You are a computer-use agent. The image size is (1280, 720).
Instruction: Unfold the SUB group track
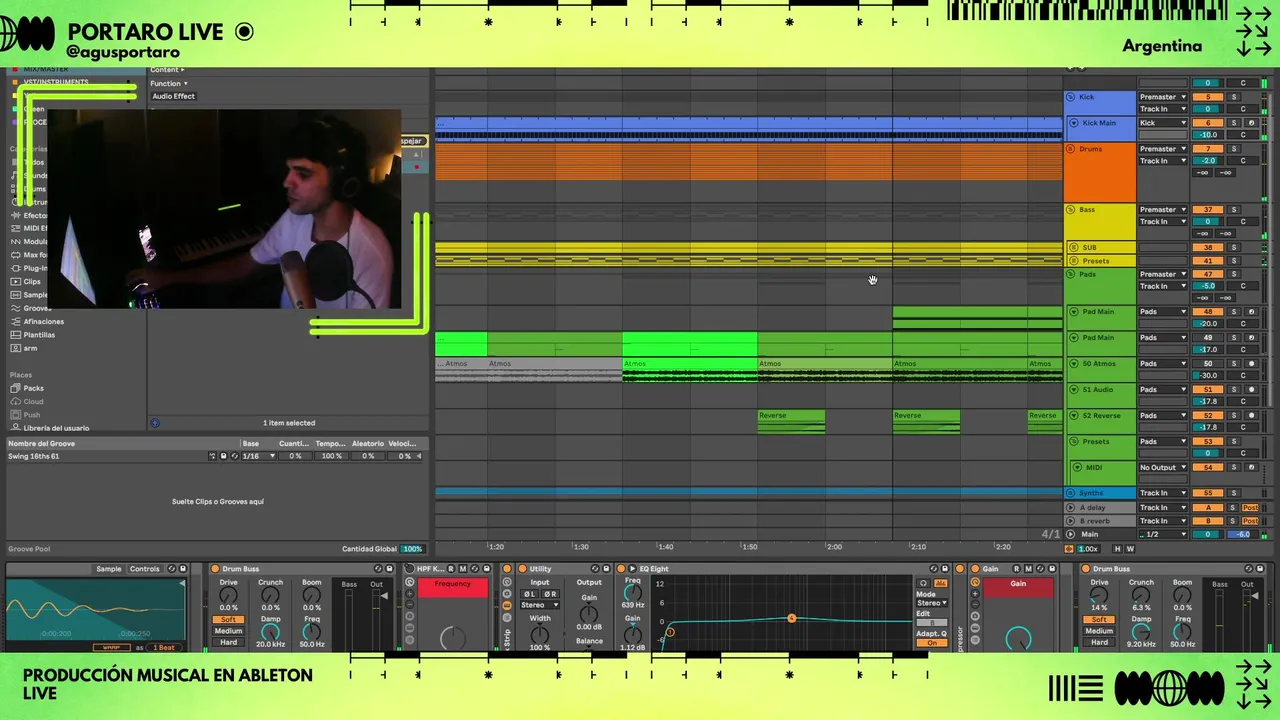(x=1074, y=247)
